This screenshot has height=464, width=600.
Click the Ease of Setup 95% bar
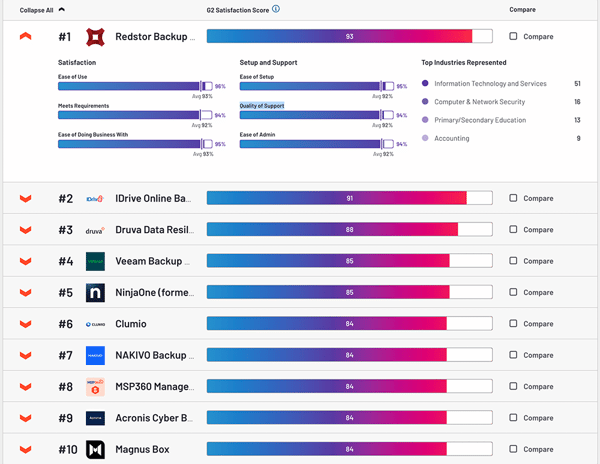[x=317, y=86]
